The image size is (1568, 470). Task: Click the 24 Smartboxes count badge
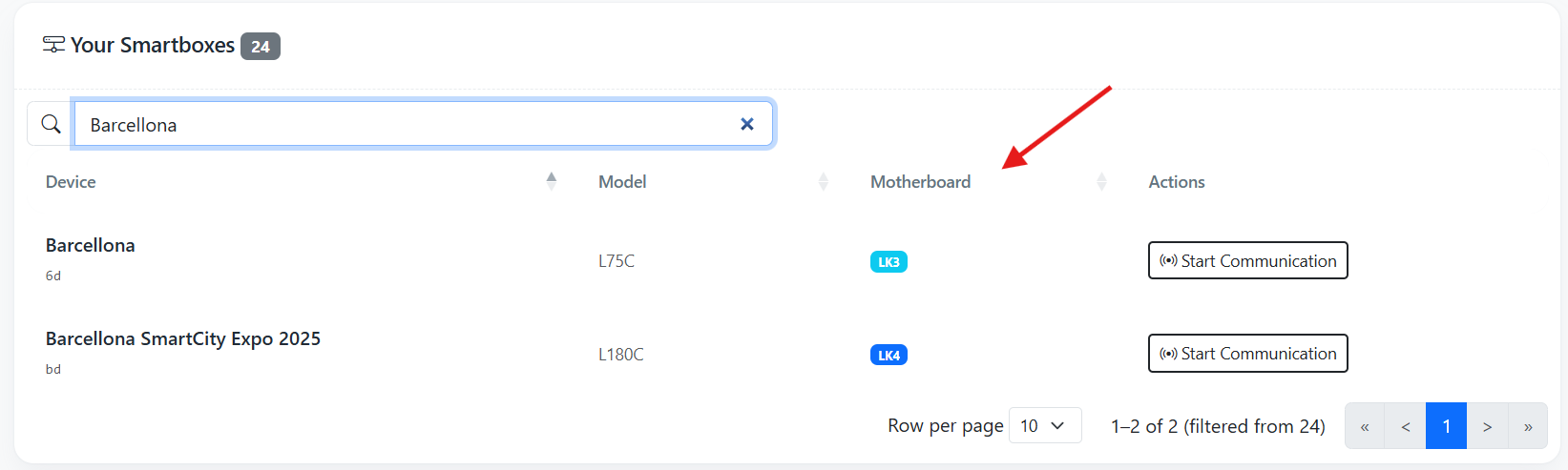click(x=260, y=46)
